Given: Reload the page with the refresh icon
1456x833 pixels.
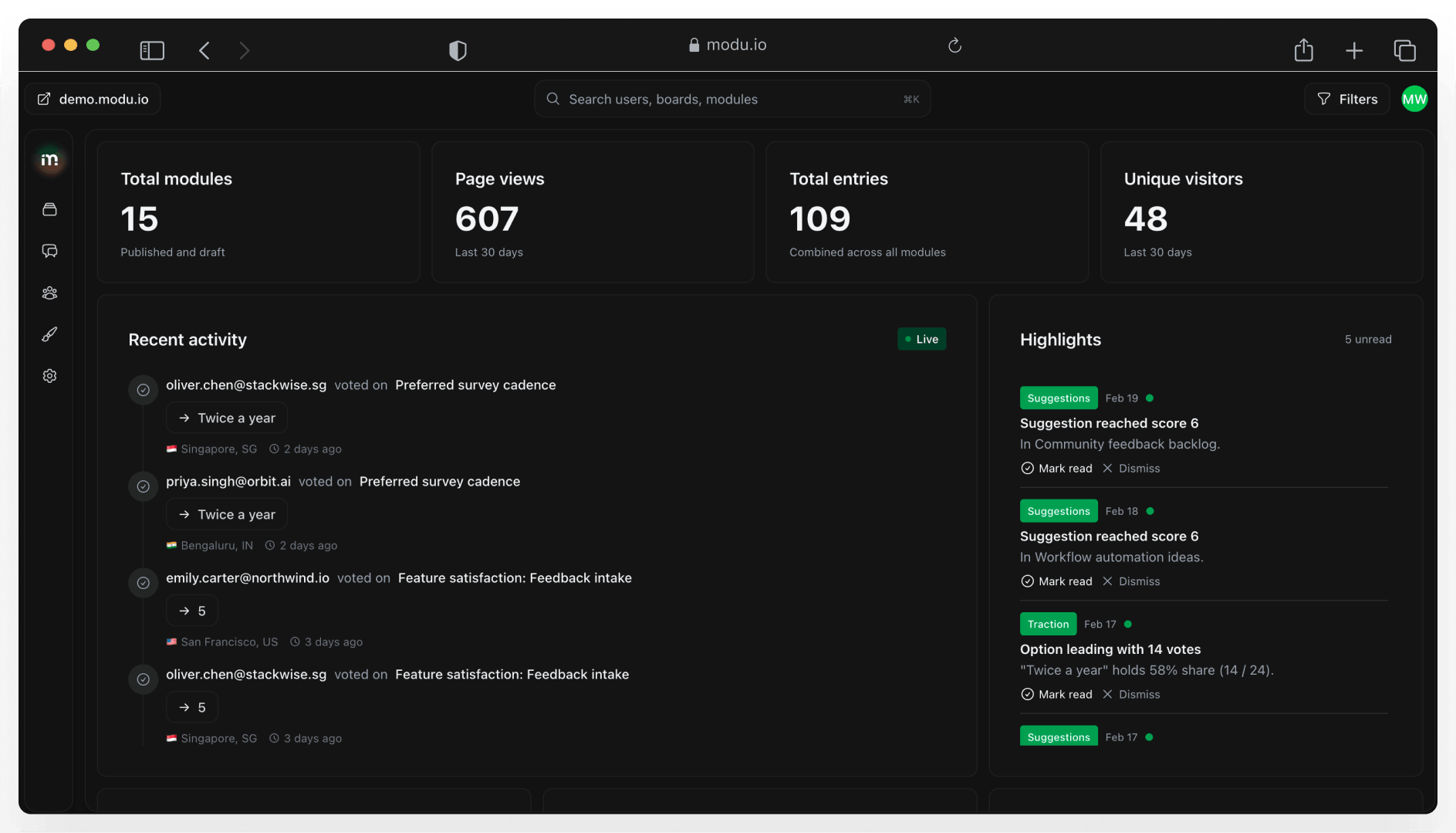Looking at the screenshot, I should 954,46.
